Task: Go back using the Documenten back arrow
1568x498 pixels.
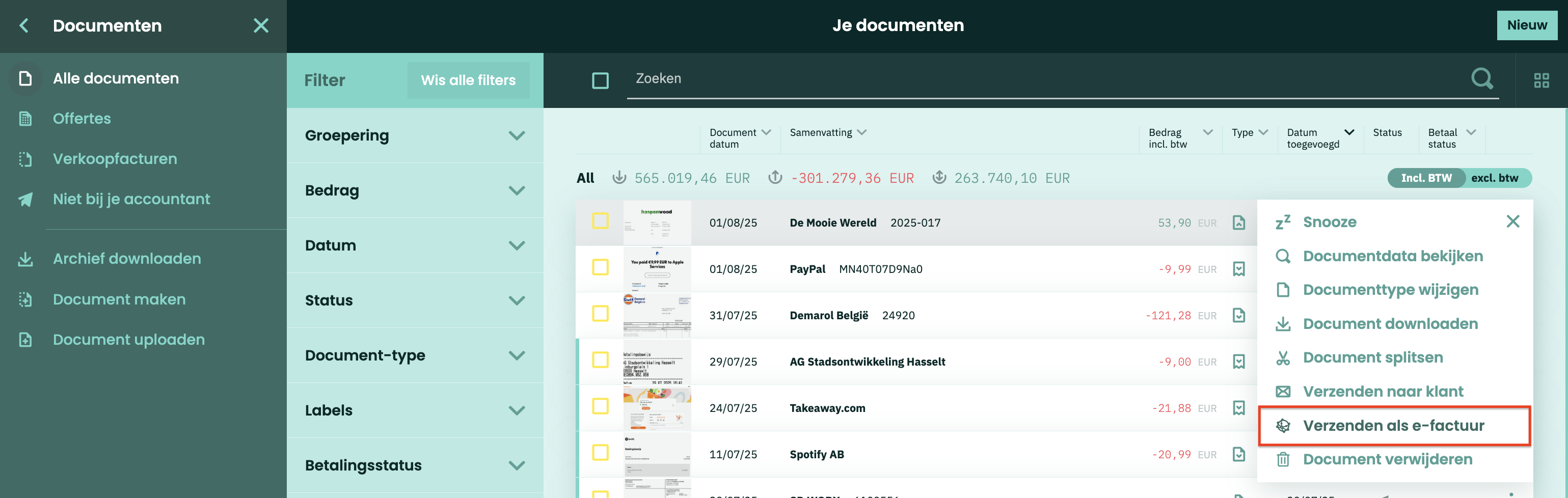Action: [24, 25]
